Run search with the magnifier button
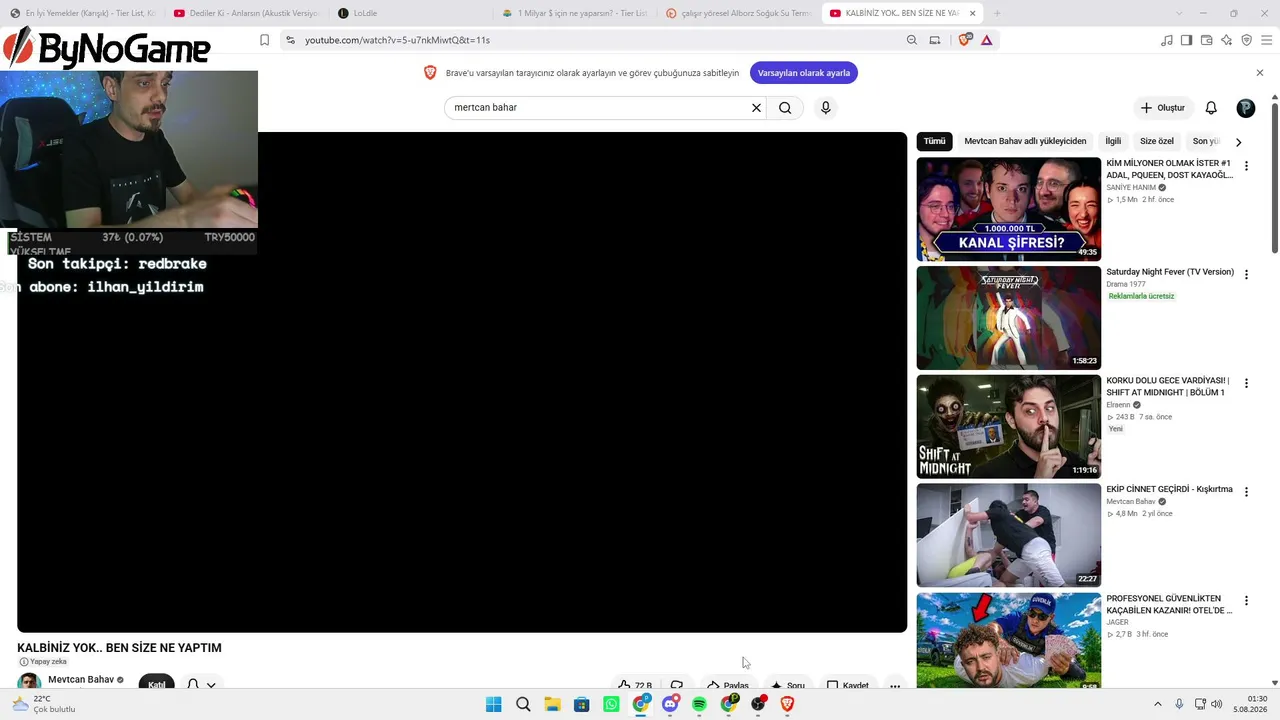The height and width of the screenshot is (720, 1280). click(785, 108)
